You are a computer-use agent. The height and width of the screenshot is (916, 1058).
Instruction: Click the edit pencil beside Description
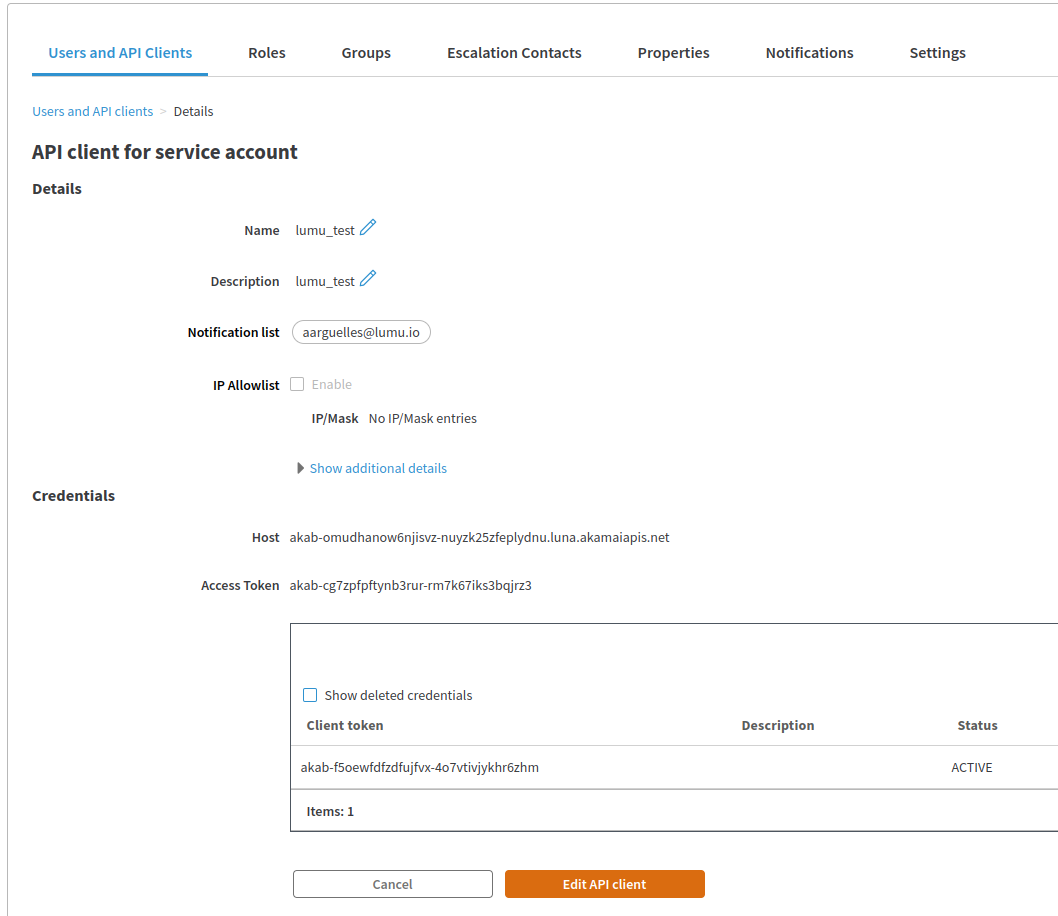point(368,279)
